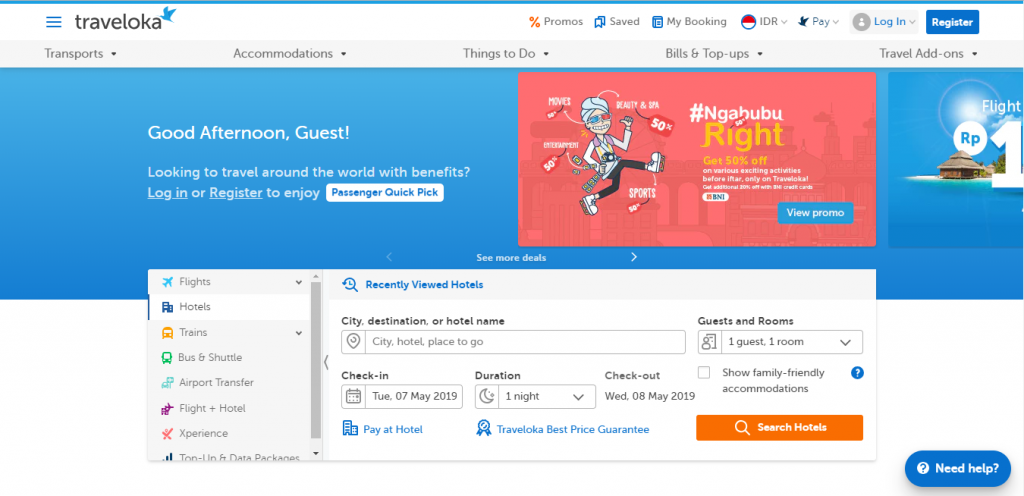
Task: Click the Flight + Hotel icon
Action: click(x=168, y=409)
